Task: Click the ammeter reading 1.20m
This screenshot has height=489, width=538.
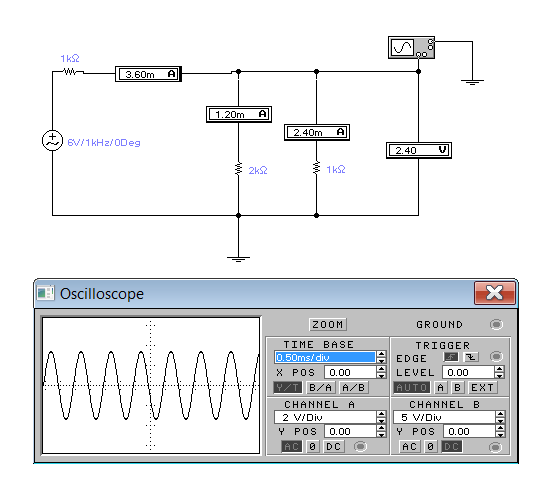Action: click(x=239, y=114)
